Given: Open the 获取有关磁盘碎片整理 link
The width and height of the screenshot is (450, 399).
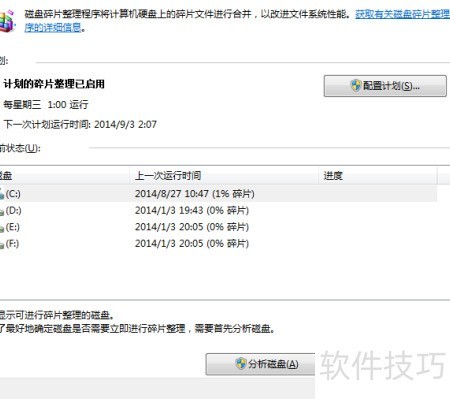Looking at the screenshot, I should point(403,14).
